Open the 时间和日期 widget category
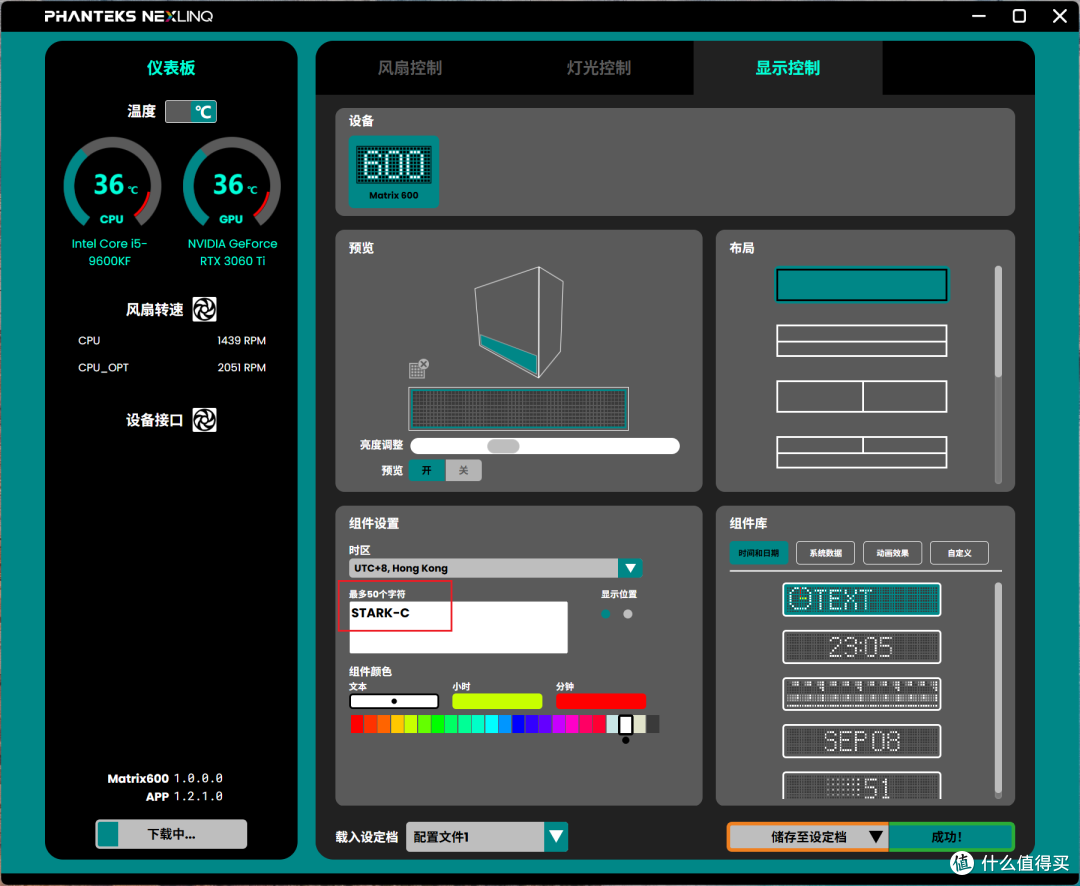Image resolution: width=1080 pixels, height=886 pixels. (x=758, y=553)
